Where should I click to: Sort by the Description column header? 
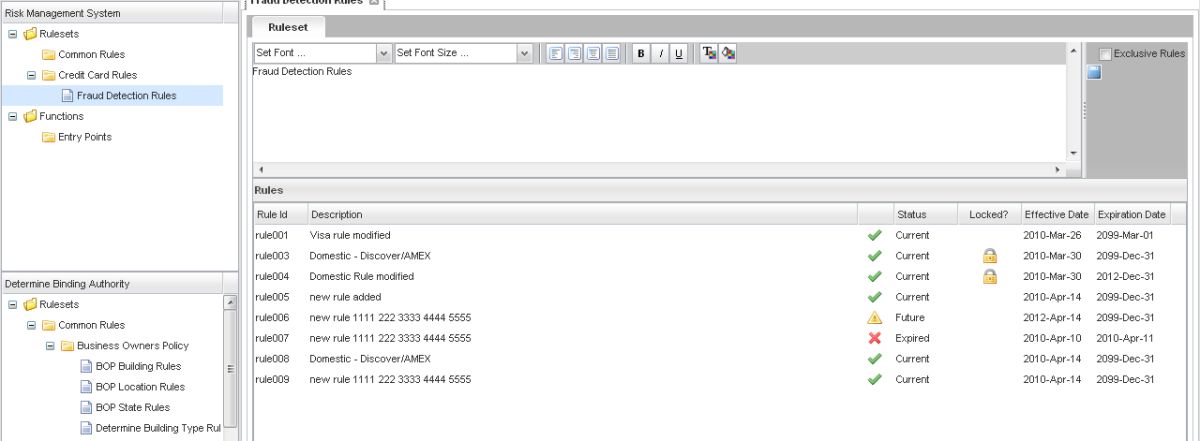click(x=582, y=214)
